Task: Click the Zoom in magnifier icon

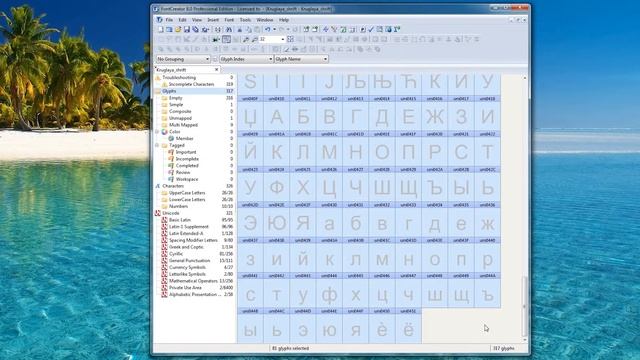Action: pos(246,39)
